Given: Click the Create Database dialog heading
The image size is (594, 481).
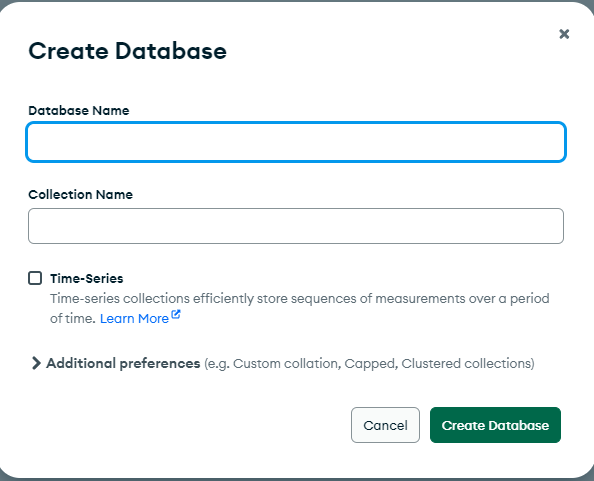Looking at the screenshot, I should [128, 51].
